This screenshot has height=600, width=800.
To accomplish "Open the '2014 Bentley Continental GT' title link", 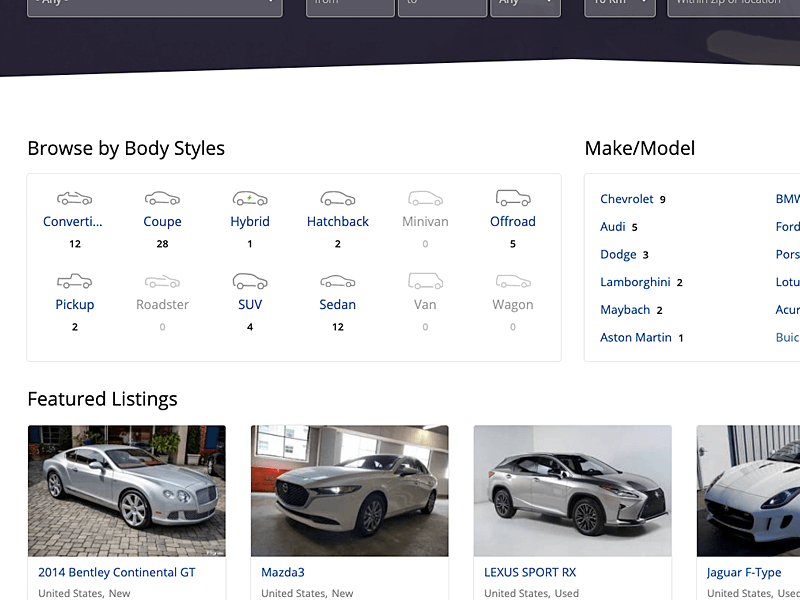I will pyautogui.click(x=117, y=572).
